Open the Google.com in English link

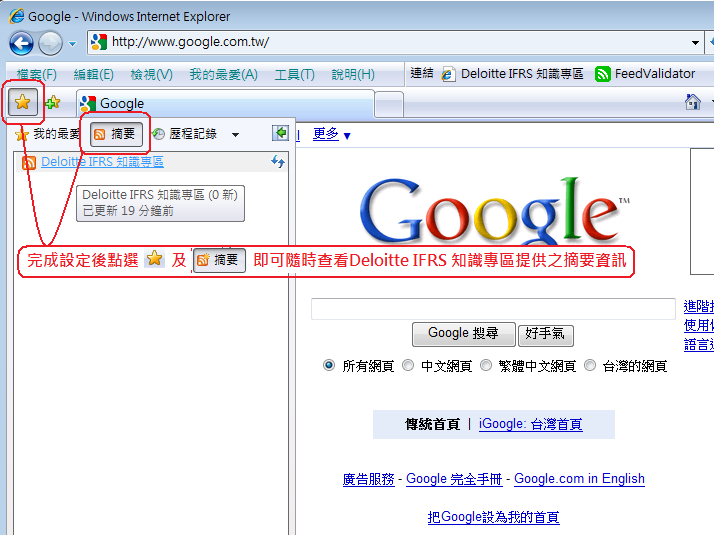[580, 479]
